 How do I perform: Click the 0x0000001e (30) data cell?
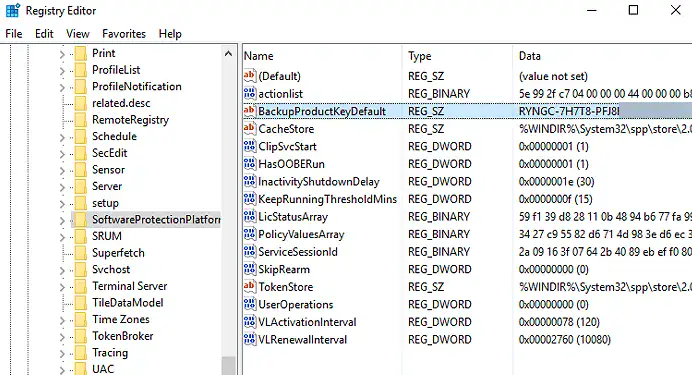pyautogui.click(x=556, y=182)
